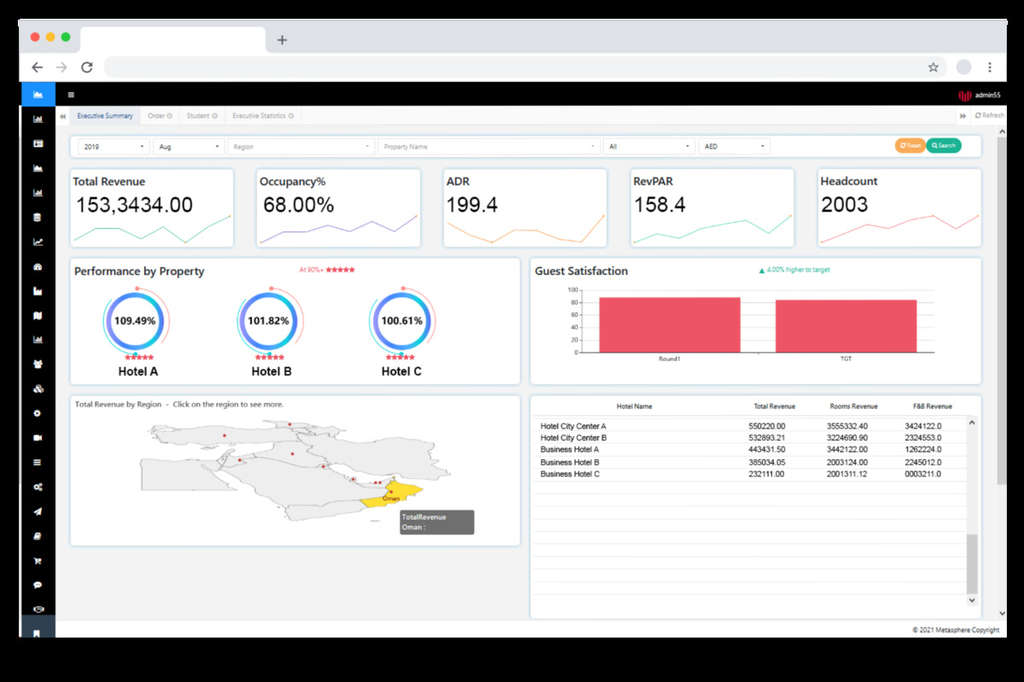Open the line-chart analytics icon in sidebar
Viewport: 1024px width, 682px height.
click(38, 241)
